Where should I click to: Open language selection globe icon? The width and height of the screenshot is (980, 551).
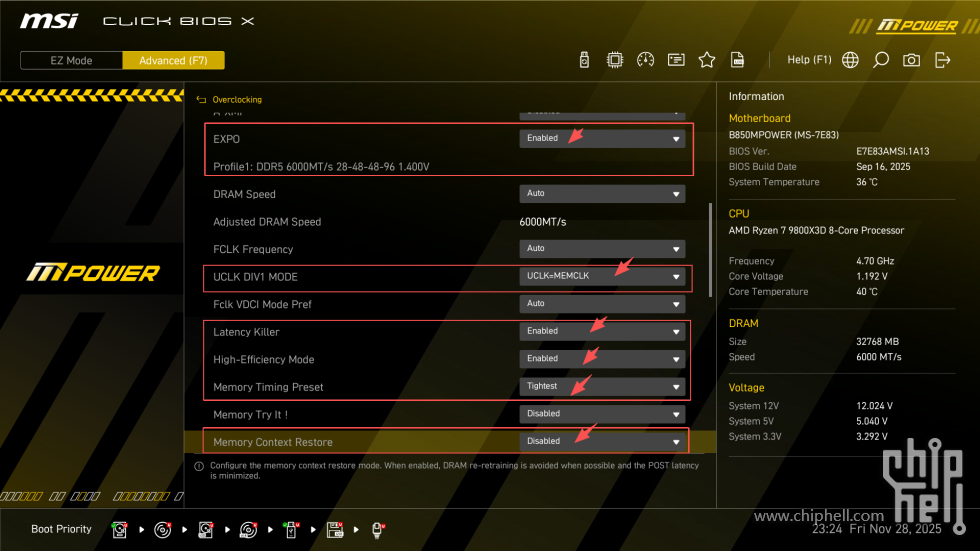[x=850, y=60]
